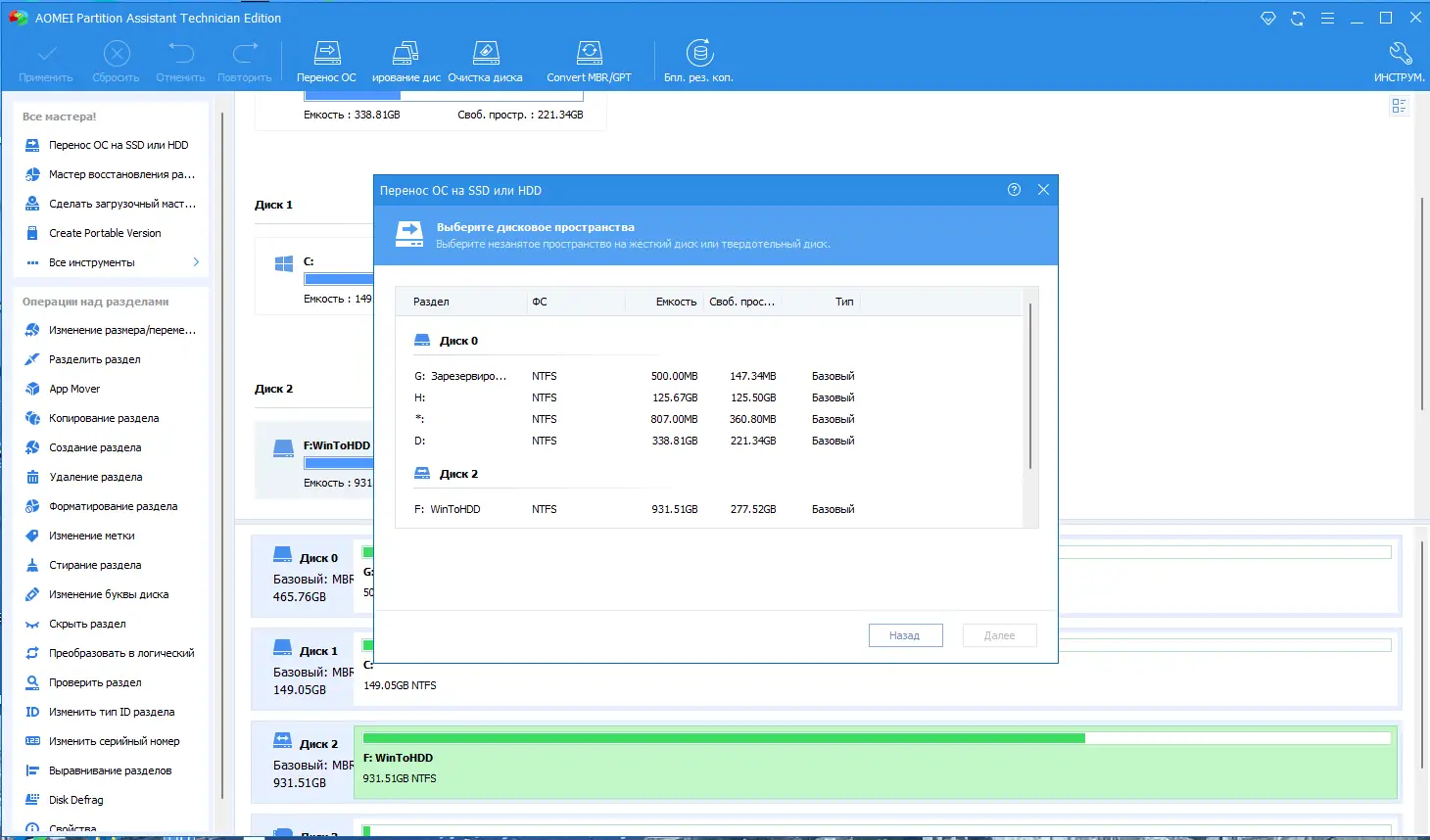Sort by the Емкость column header

[664, 302]
